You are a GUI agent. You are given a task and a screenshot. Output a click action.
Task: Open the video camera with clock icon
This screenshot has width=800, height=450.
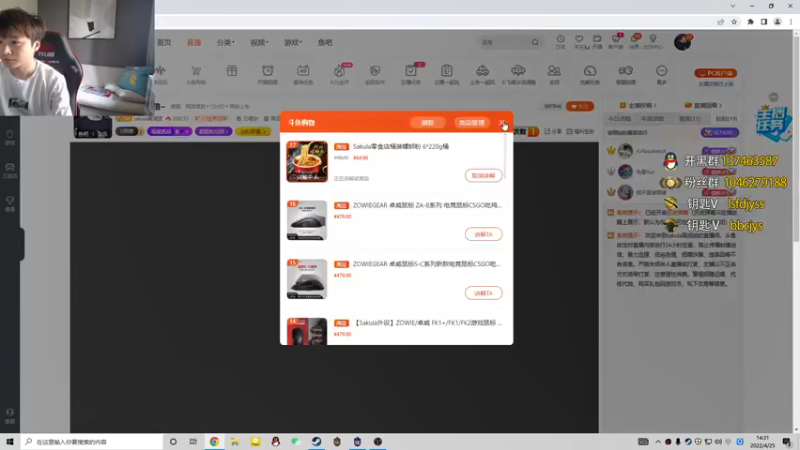point(626,71)
